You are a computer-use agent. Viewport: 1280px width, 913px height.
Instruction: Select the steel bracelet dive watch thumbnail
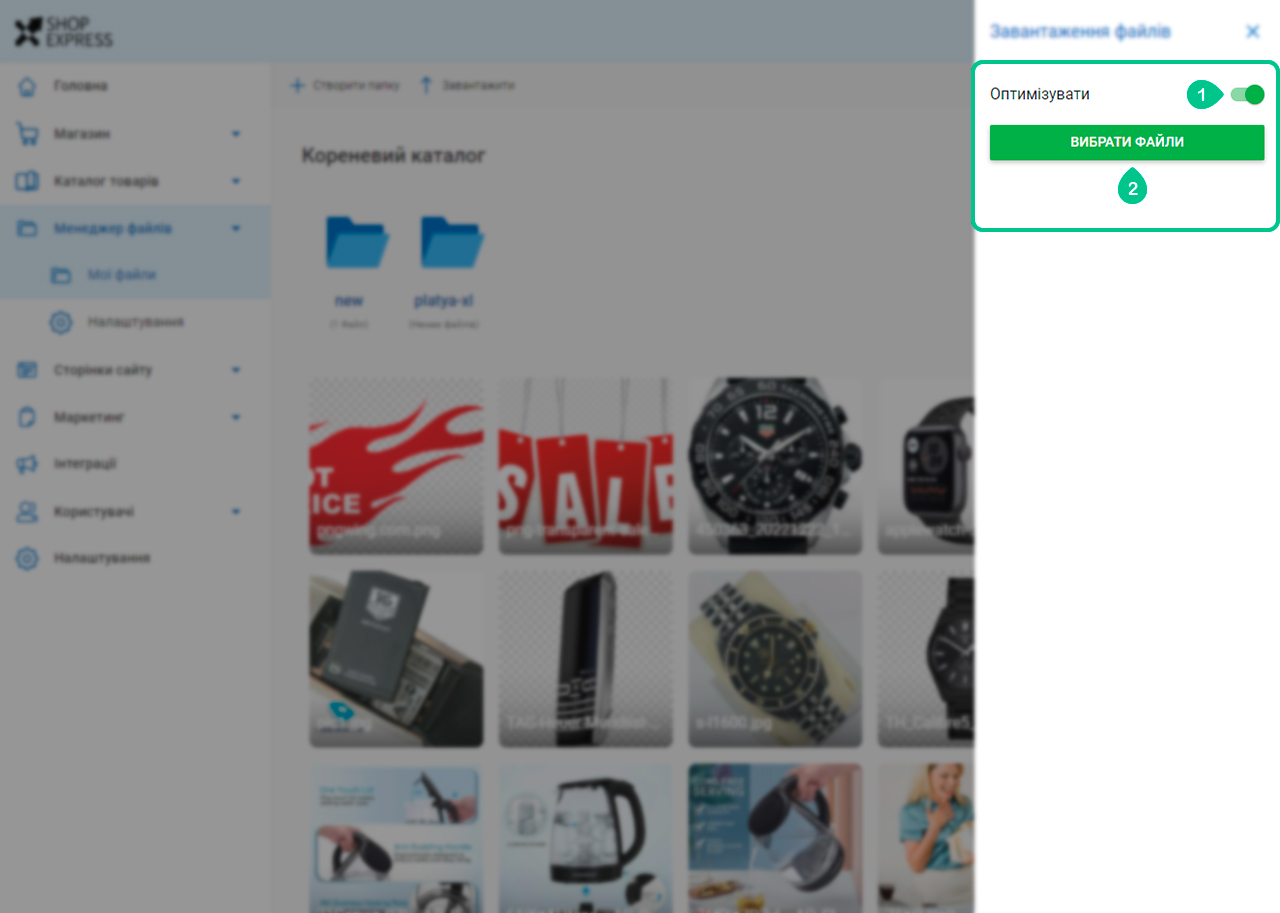click(775, 659)
